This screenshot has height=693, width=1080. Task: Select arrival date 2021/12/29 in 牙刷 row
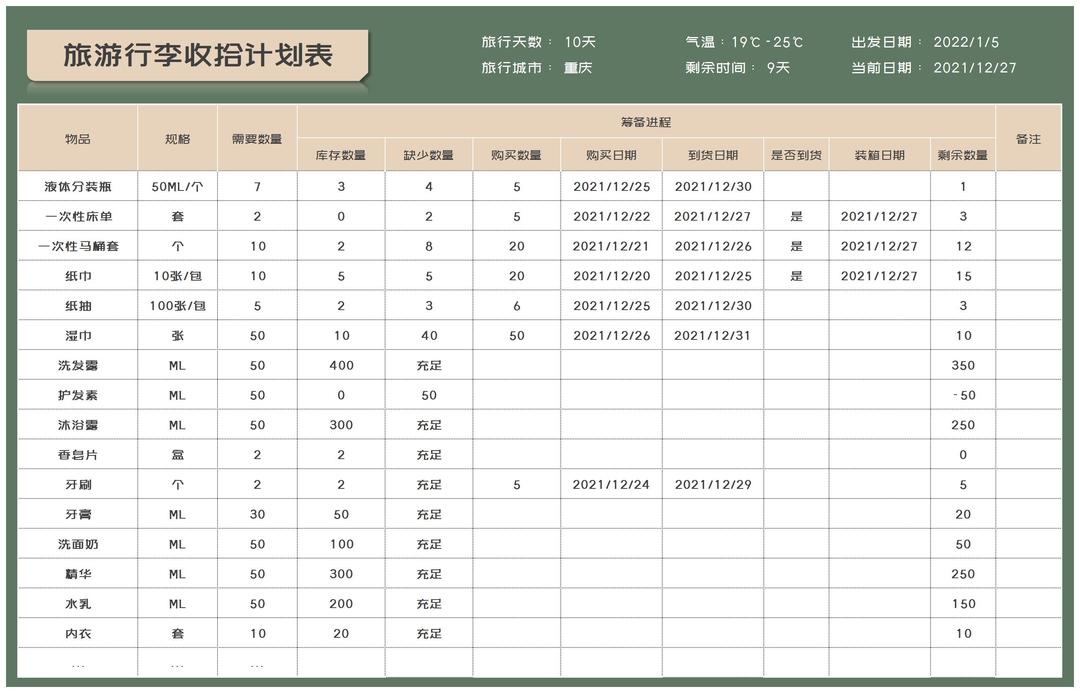(713, 484)
